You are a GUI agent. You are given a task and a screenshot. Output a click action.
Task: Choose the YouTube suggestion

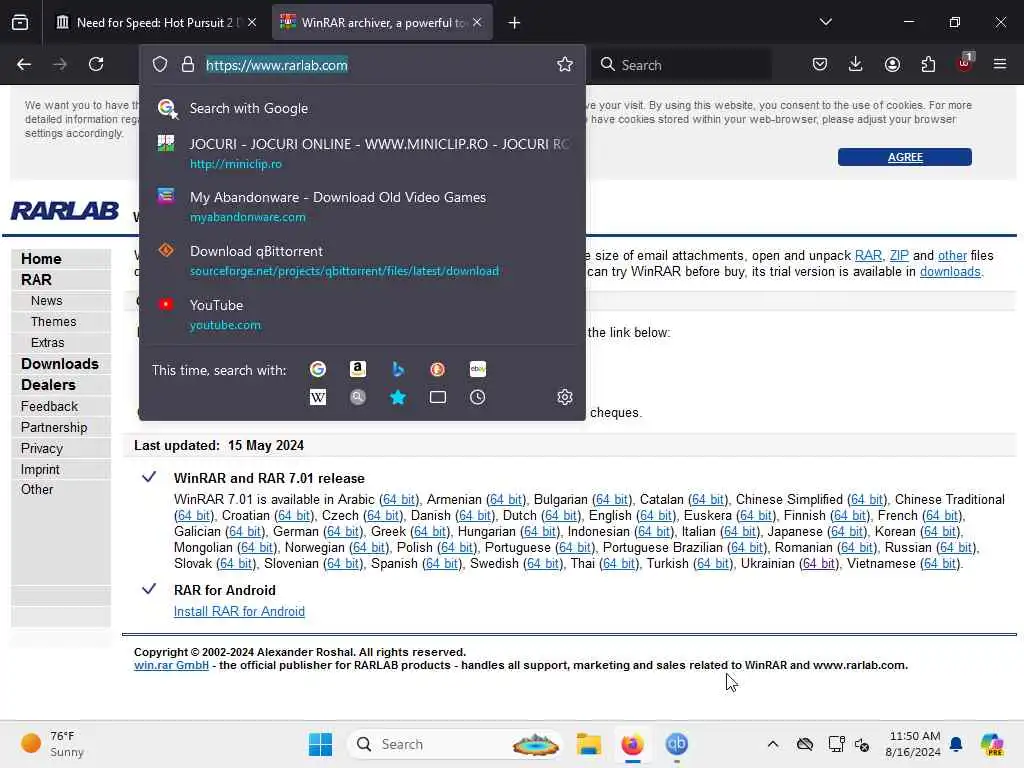[x=362, y=314]
